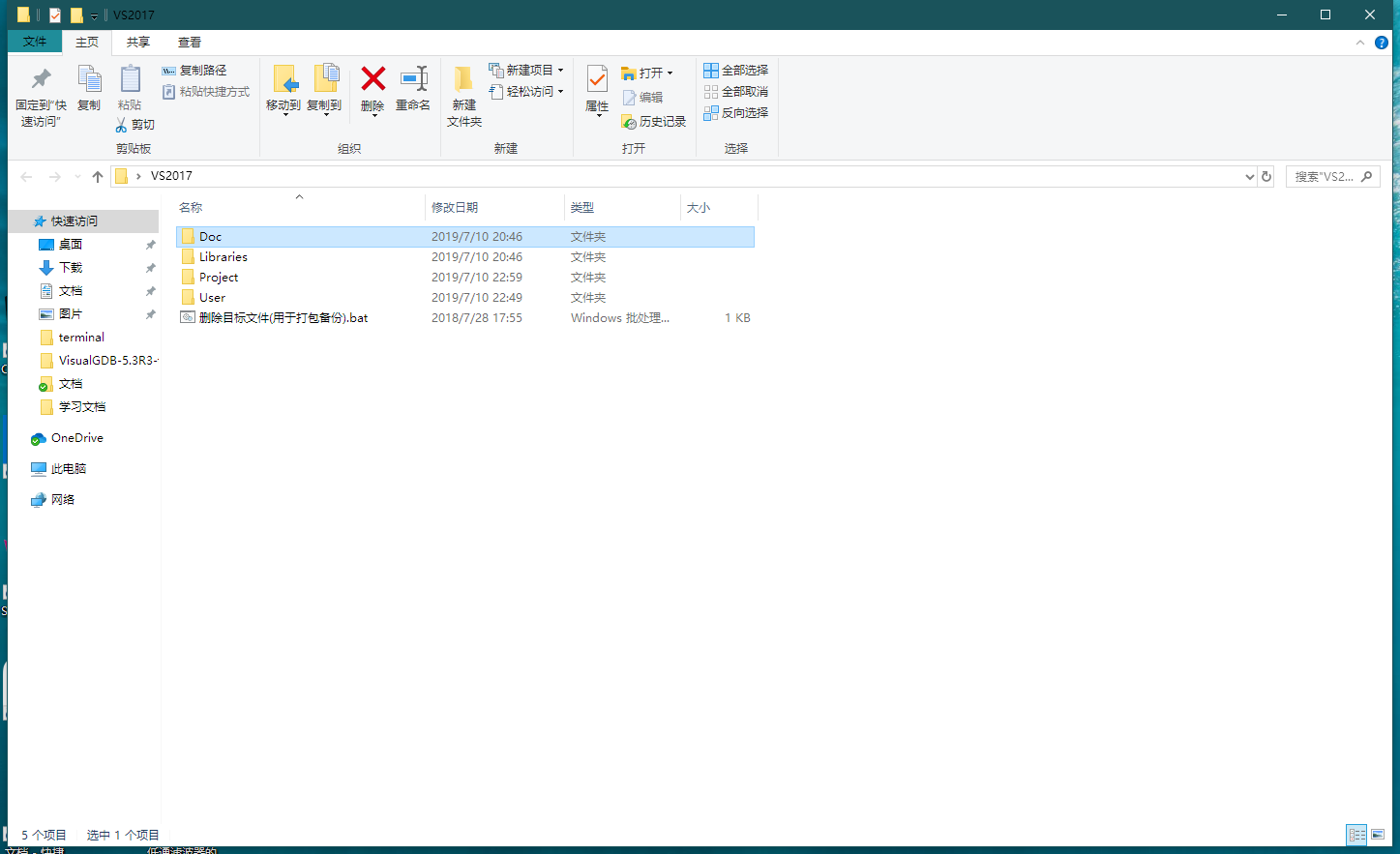Open the View (查看) ribbon tab
The image size is (1400, 854).
(x=190, y=43)
